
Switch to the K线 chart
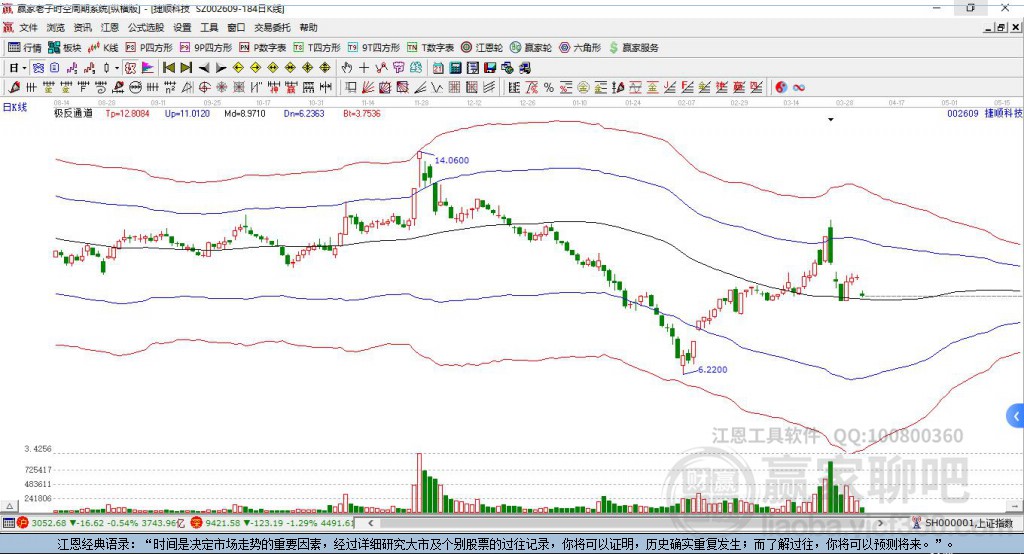pos(103,48)
